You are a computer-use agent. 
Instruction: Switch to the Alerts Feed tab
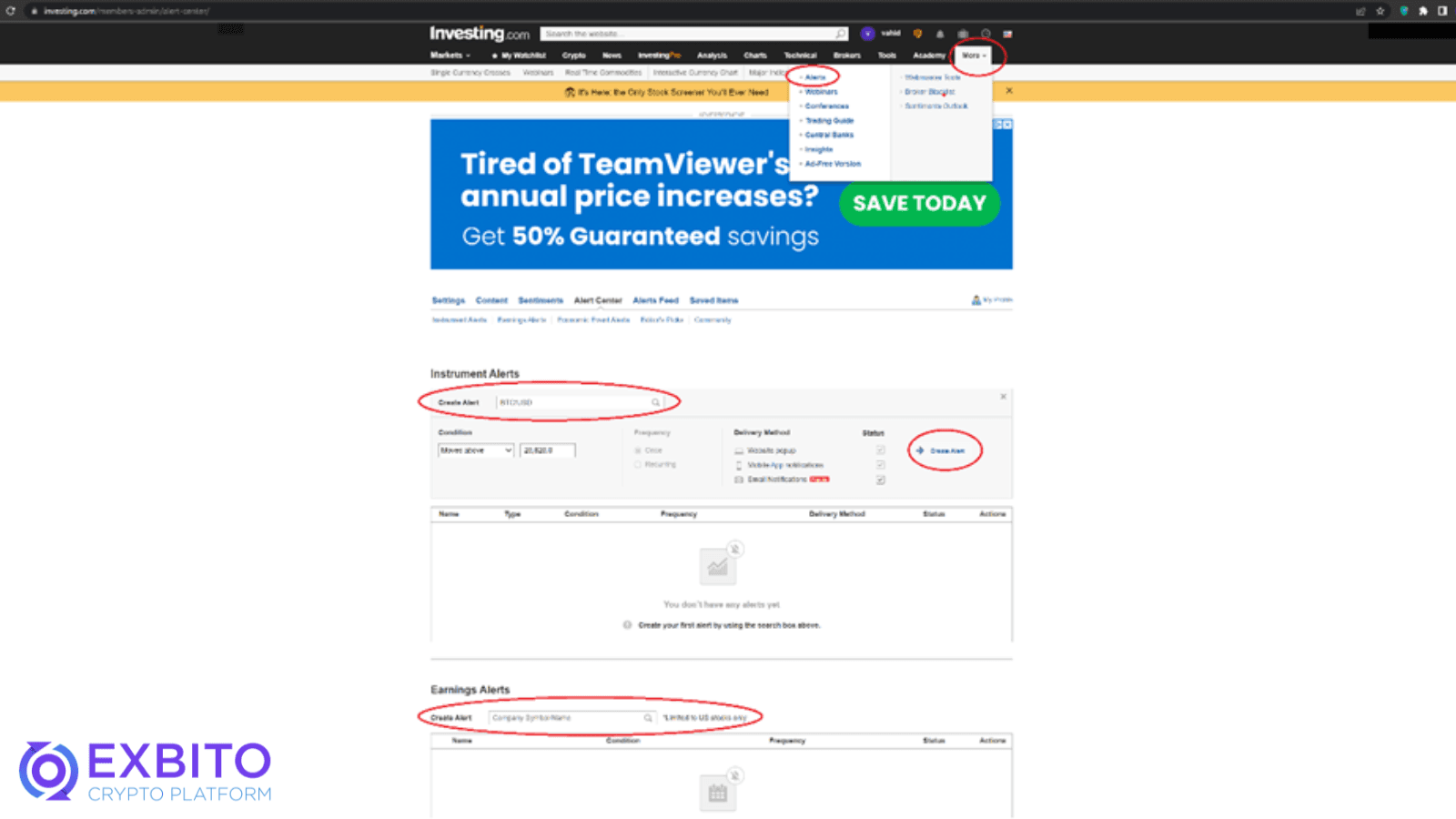point(655,300)
